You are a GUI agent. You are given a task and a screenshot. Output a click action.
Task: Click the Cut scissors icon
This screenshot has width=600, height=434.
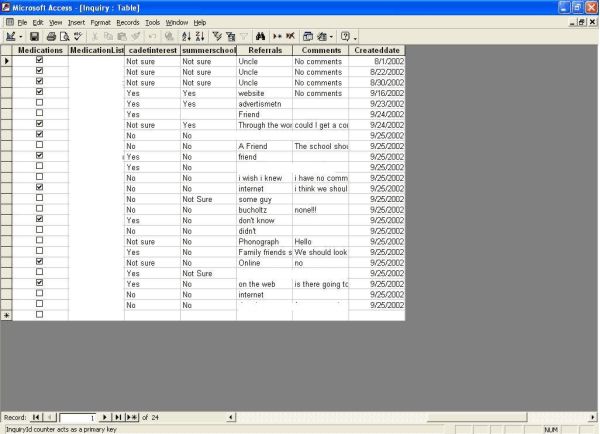[x=95, y=36]
